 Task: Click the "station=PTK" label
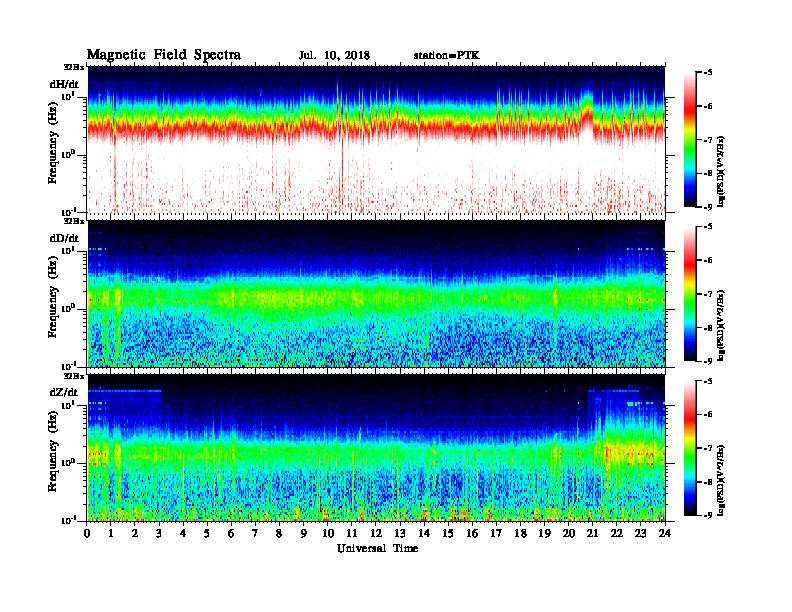[x=447, y=56]
